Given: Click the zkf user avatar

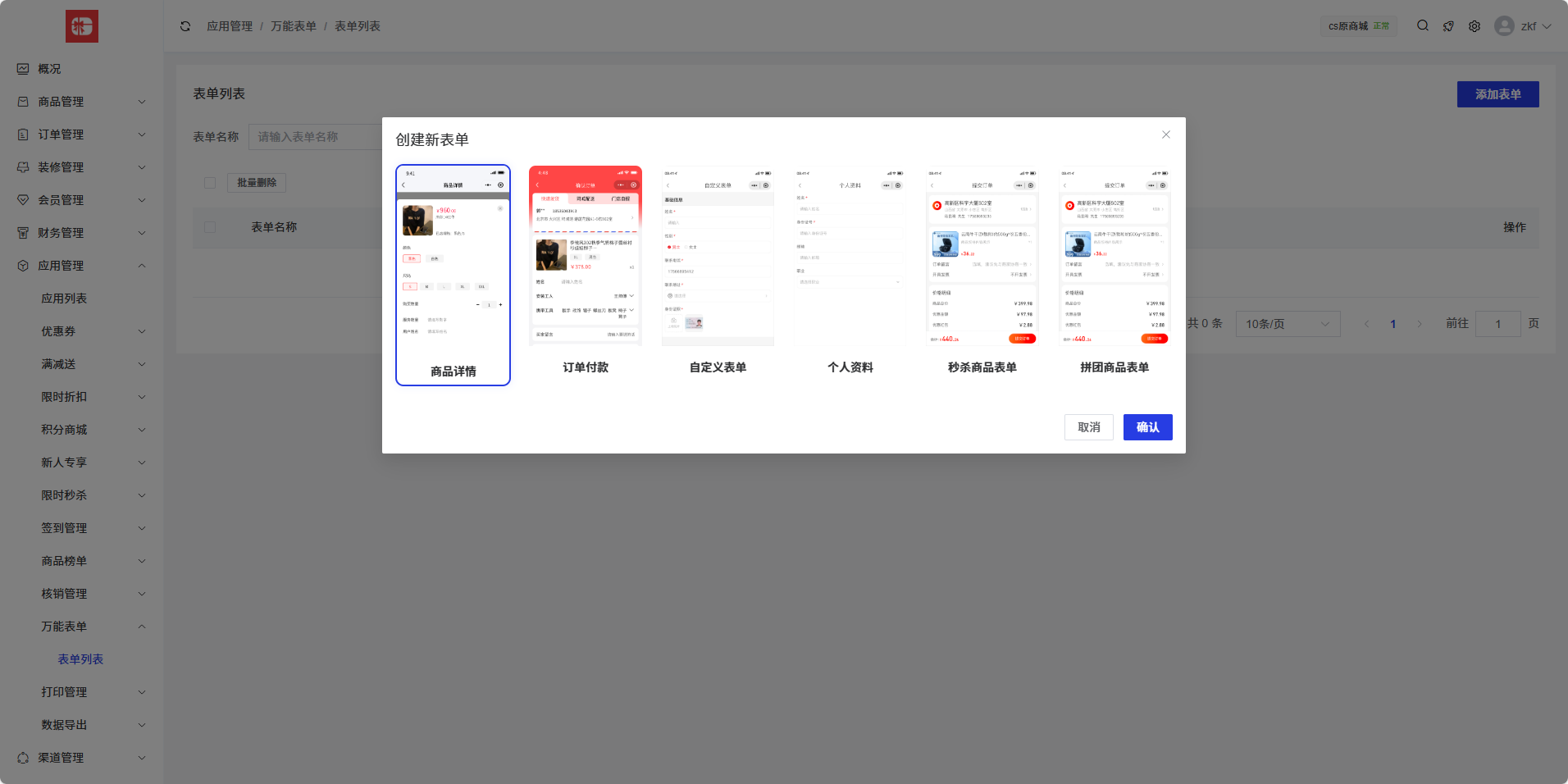Looking at the screenshot, I should click(x=1504, y=26).
